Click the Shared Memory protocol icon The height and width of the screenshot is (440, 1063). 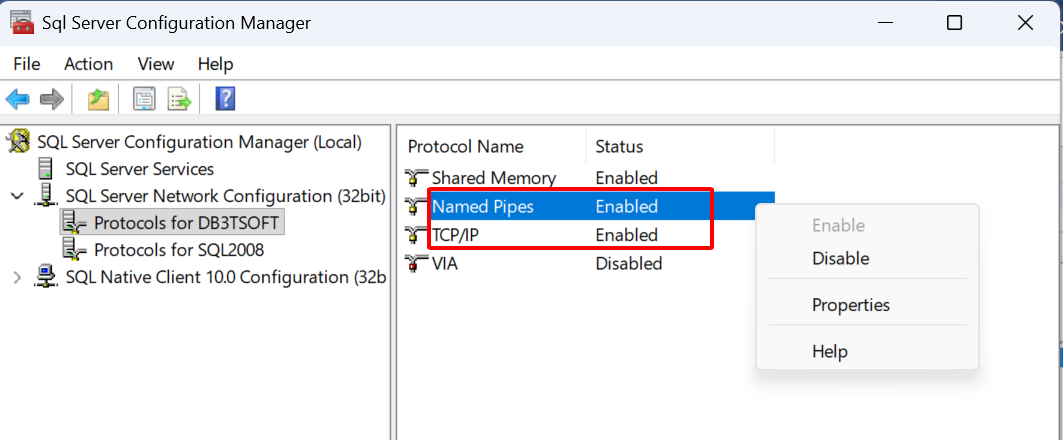tap(416, 178)
